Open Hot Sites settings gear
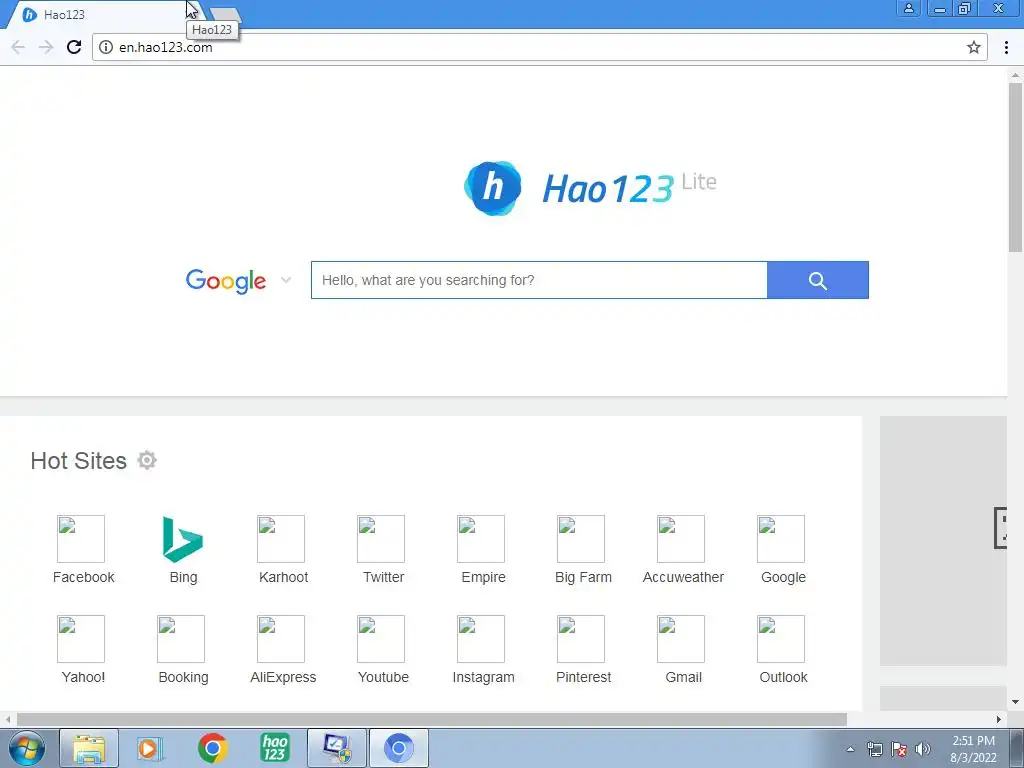Image resolution: width=1024 pixels, height=768 pixels. click(147, 460)
